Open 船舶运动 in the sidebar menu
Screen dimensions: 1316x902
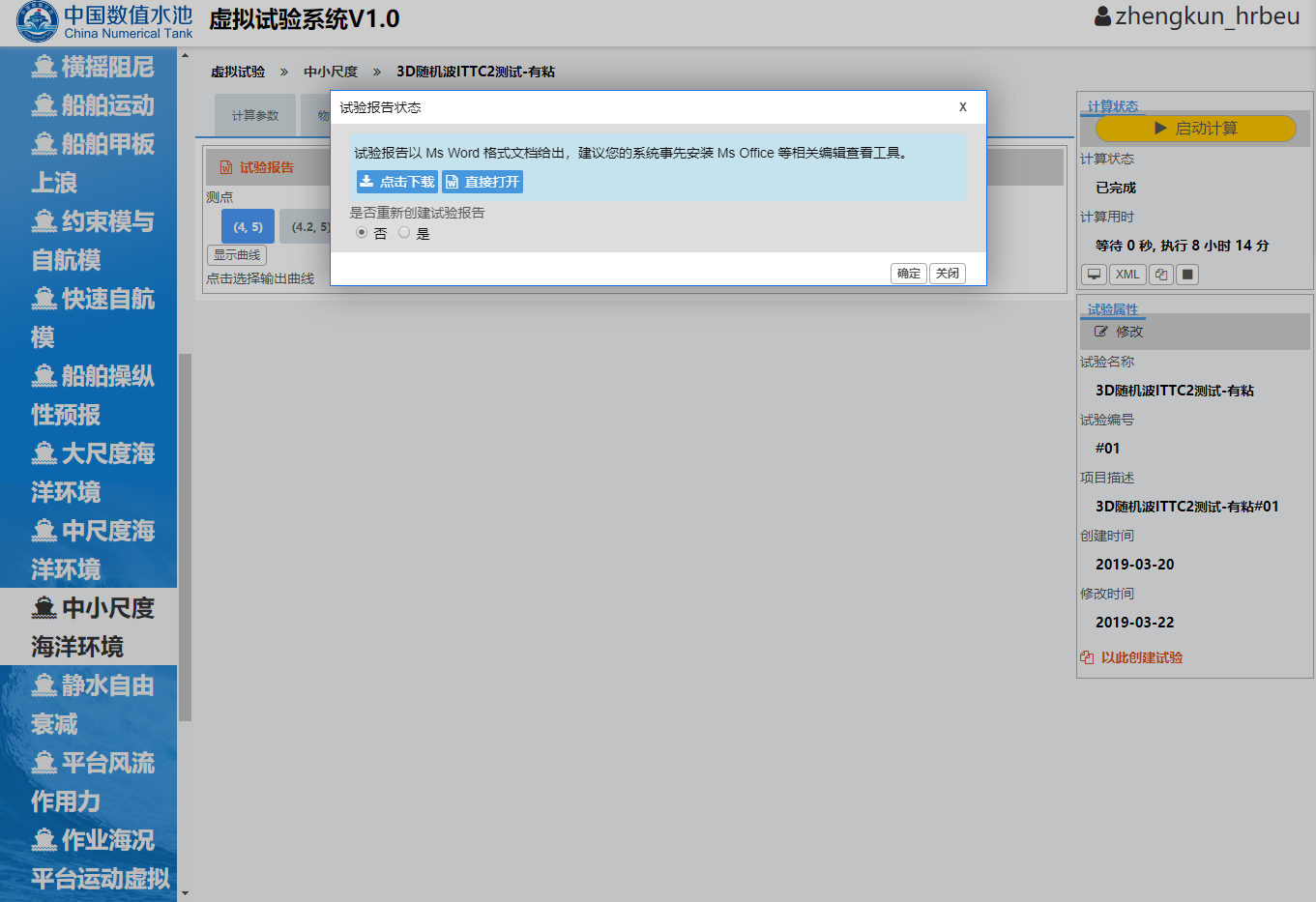(x=93, y=105)
